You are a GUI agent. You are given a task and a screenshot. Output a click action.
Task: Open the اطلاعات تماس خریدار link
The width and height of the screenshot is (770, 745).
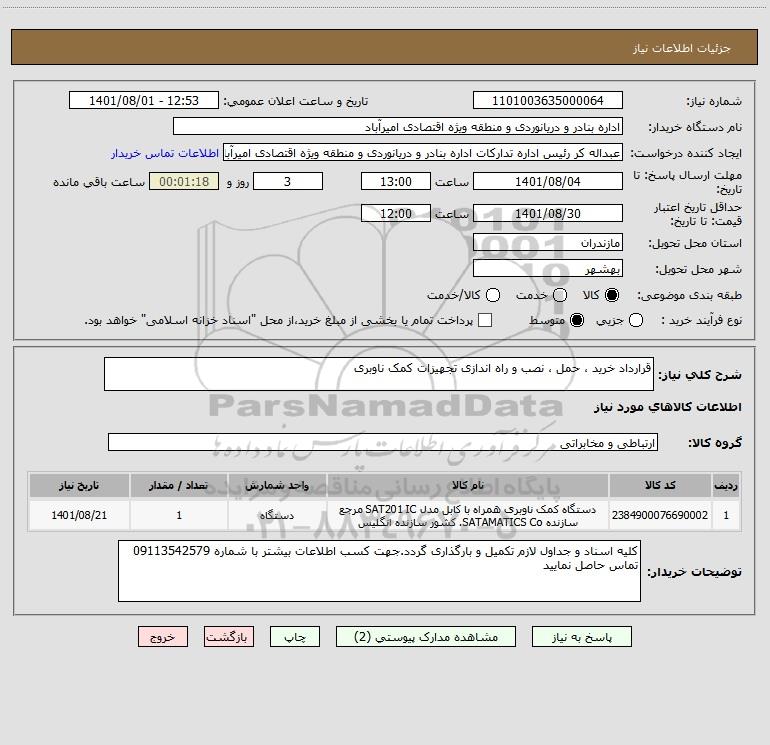pos(165,153)
